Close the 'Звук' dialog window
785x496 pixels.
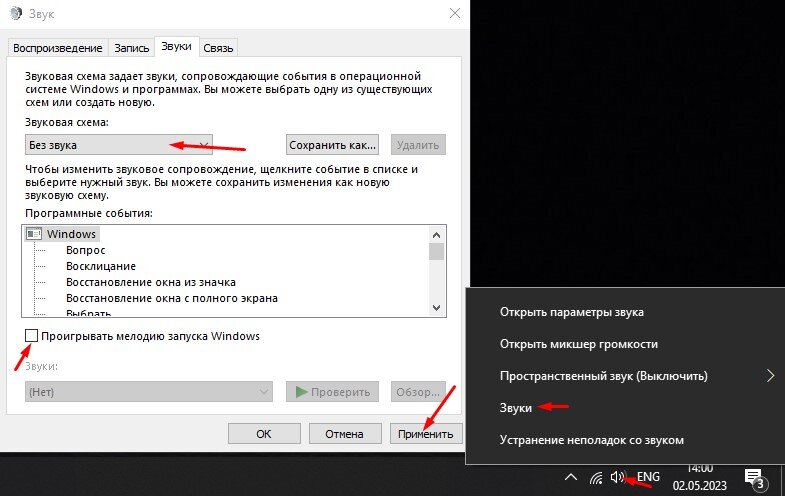tap(455, 13)
